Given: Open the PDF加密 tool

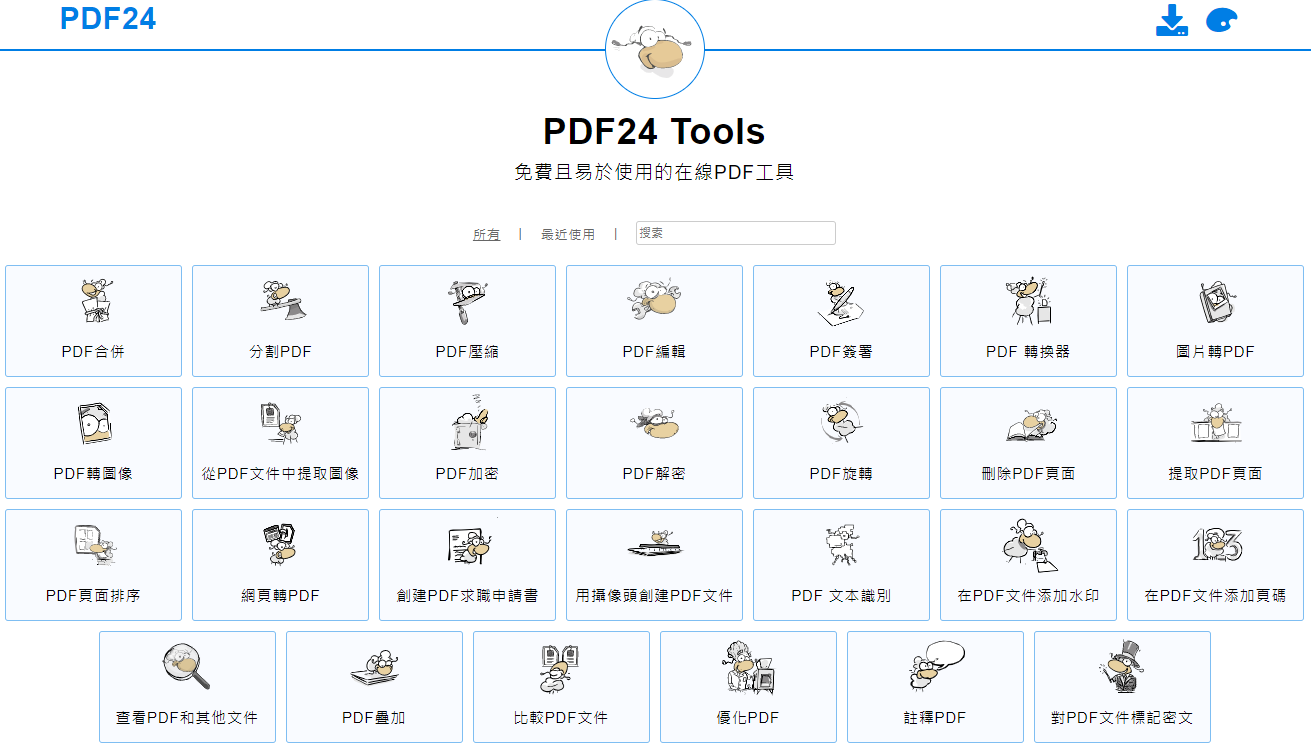Looking at the screenshot, I should (x=467, y=443).
